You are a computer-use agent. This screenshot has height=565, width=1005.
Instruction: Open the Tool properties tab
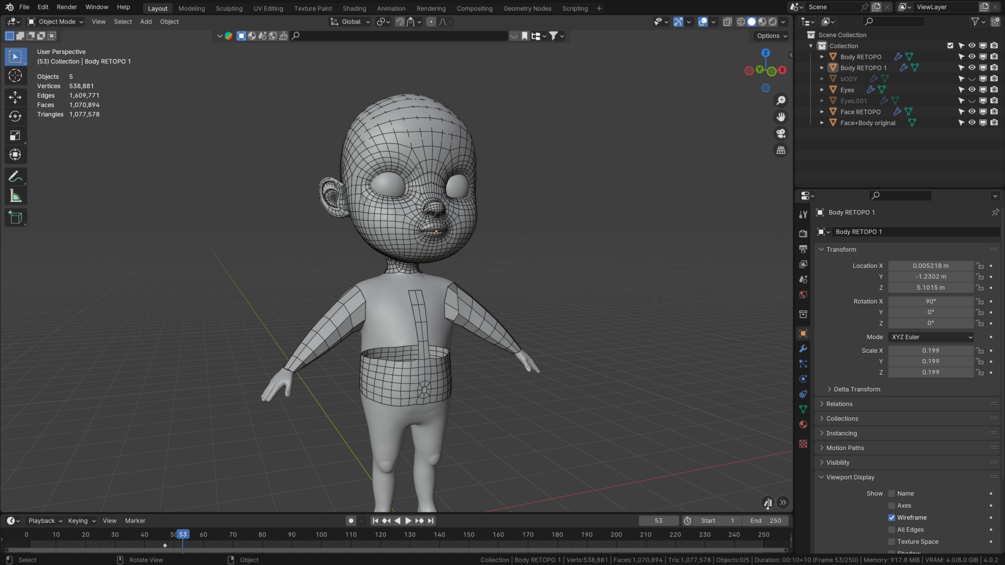point(803,215)
